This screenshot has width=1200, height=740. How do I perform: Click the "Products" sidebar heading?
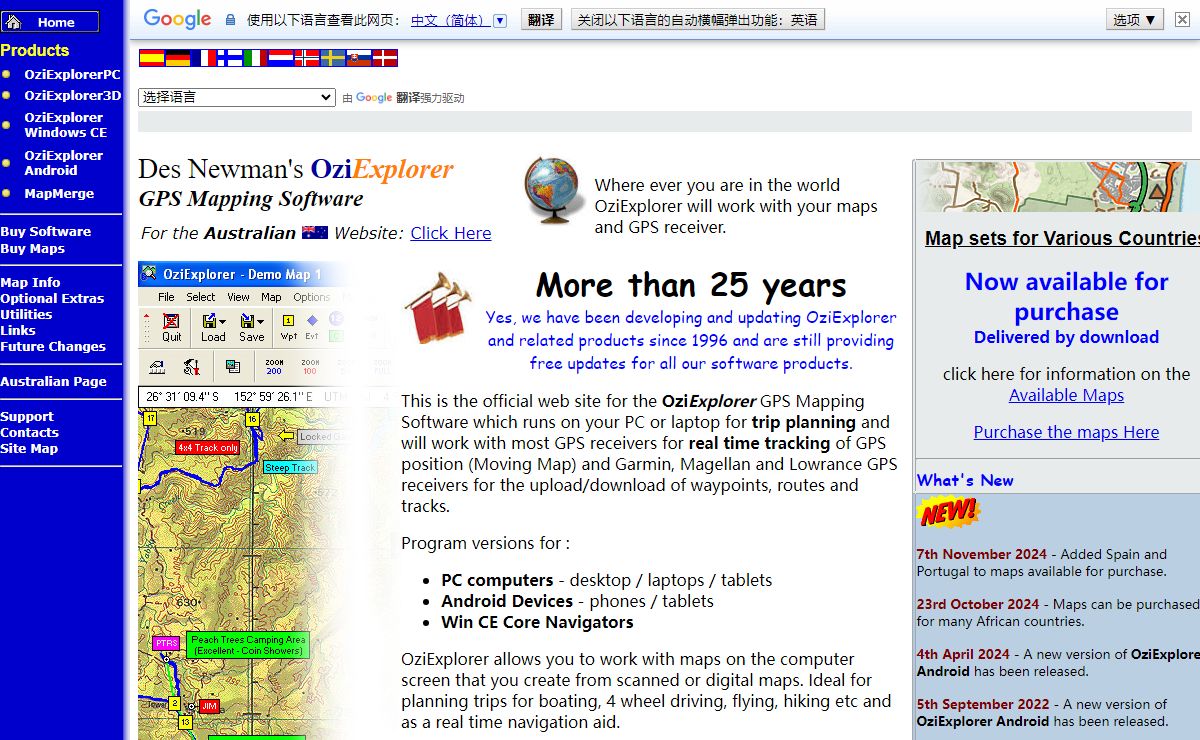pyautogui.click(x=35, y=50)
